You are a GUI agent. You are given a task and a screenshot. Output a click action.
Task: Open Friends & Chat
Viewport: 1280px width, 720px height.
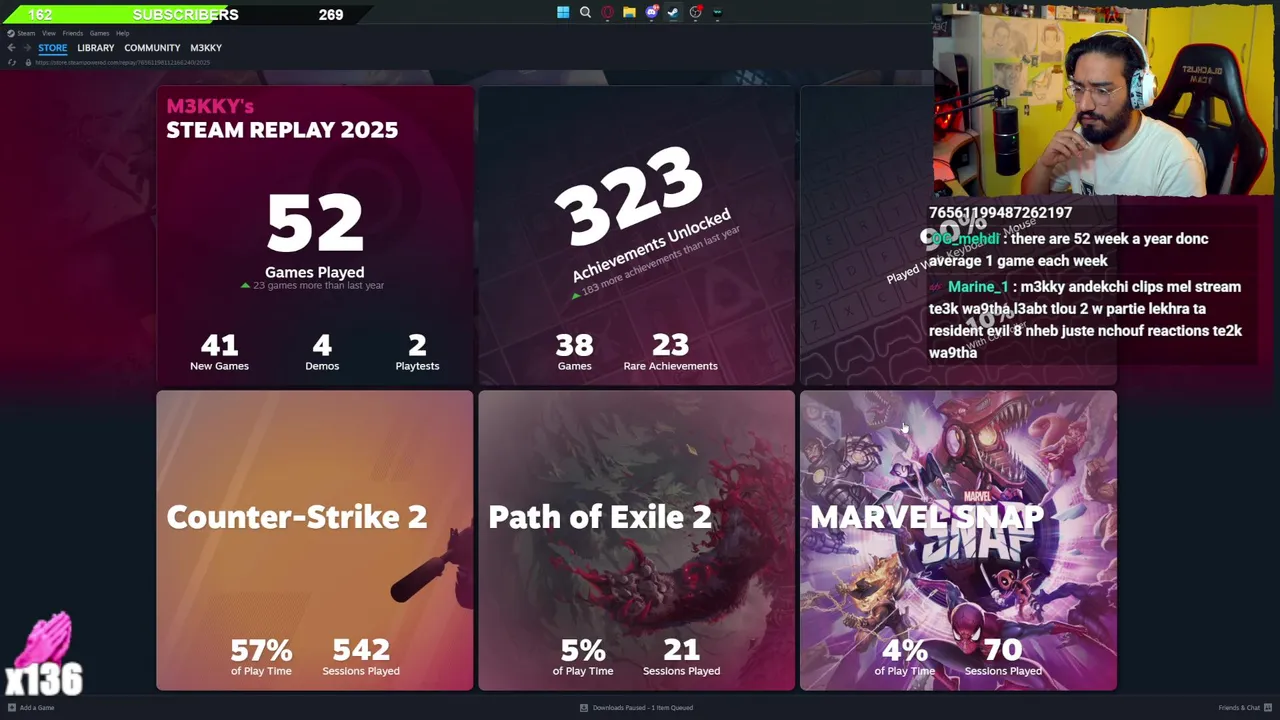[x=1239, y=708]
